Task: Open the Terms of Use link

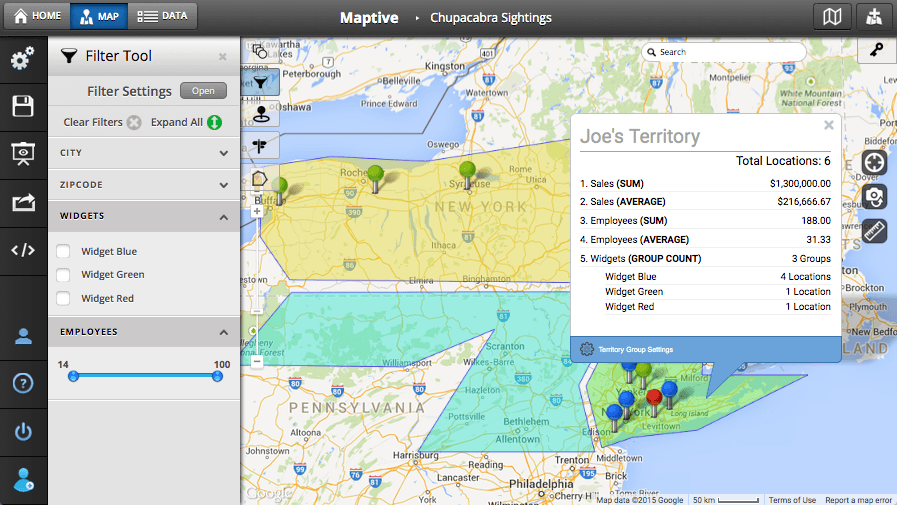Action: (x=792, y=500)
